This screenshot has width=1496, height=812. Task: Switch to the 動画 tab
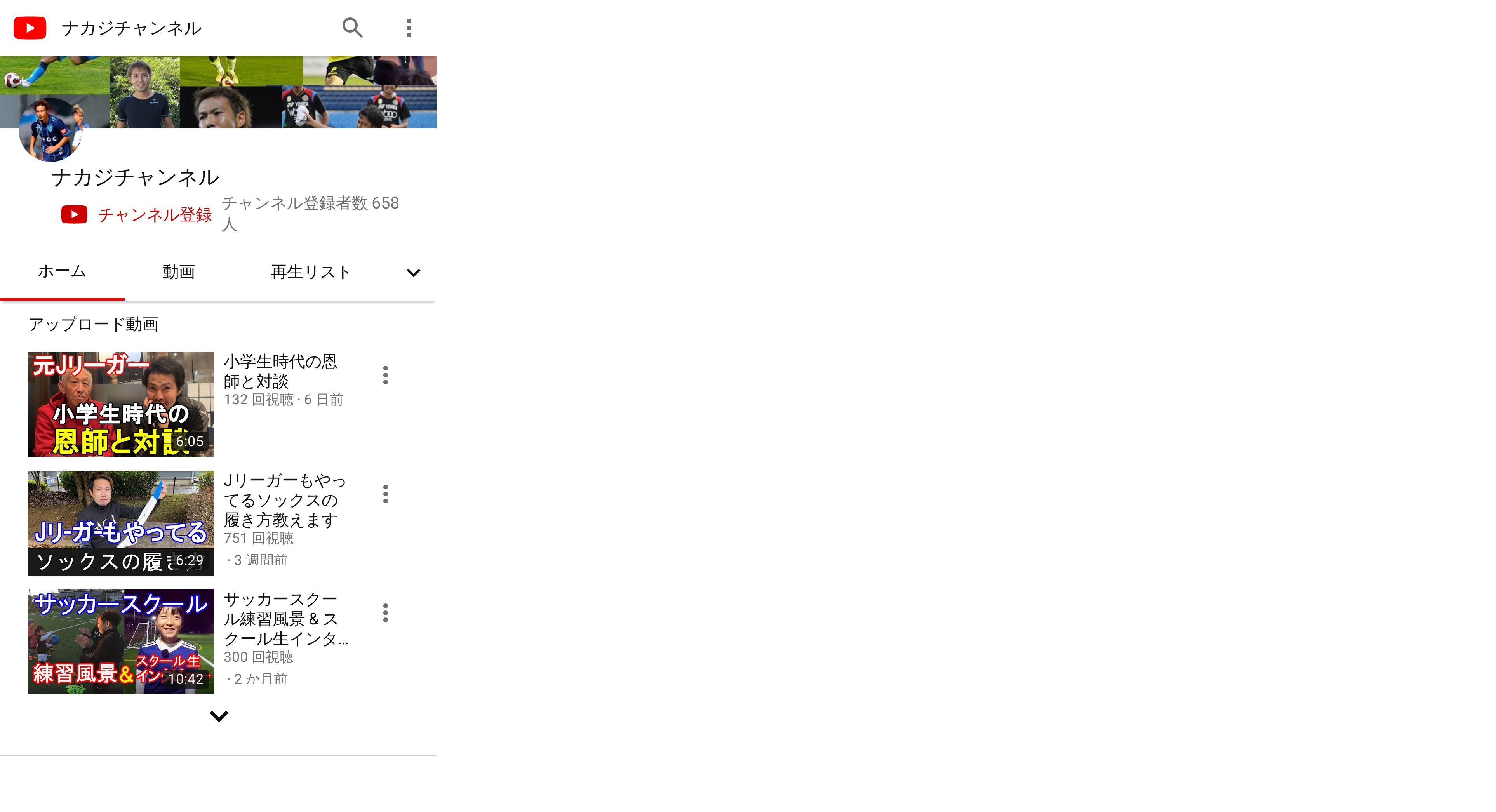[x=178, y=271]
